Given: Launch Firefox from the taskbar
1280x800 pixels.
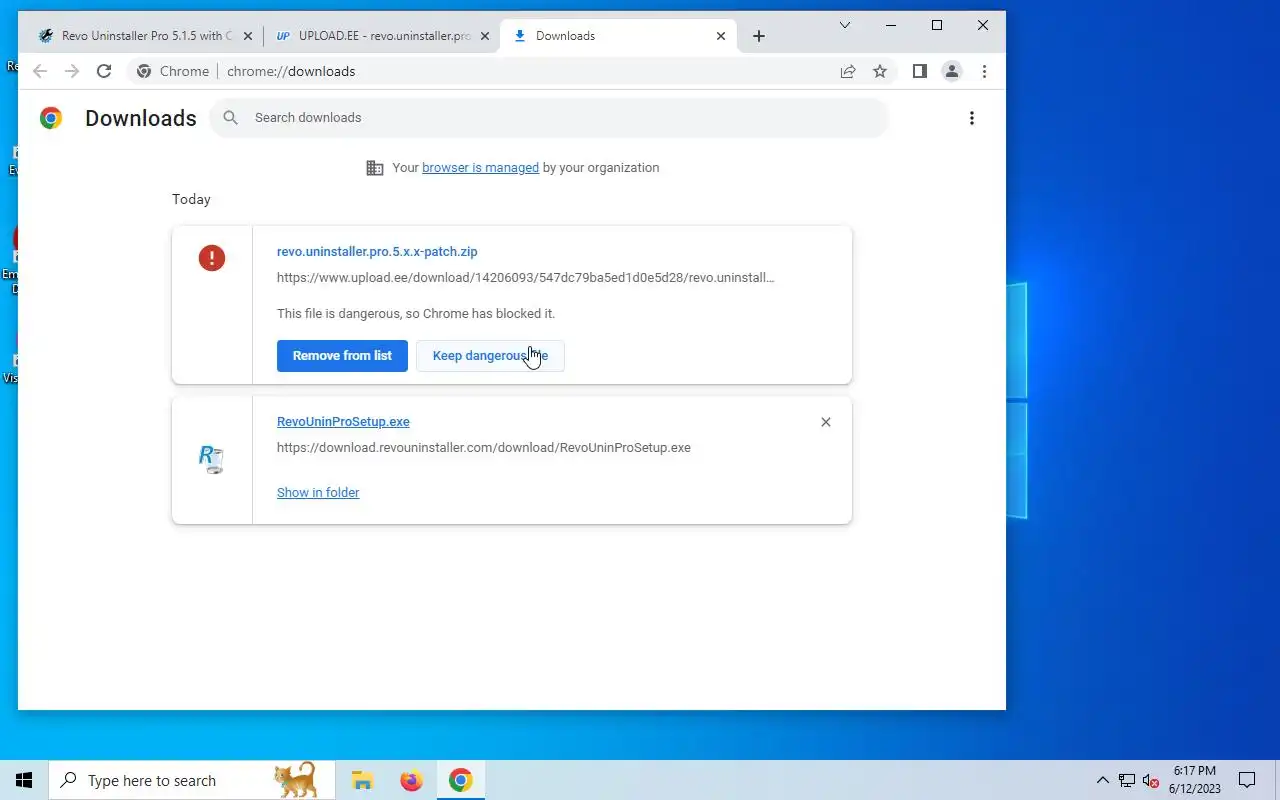Looking at the screenshot, I should 411,780.
